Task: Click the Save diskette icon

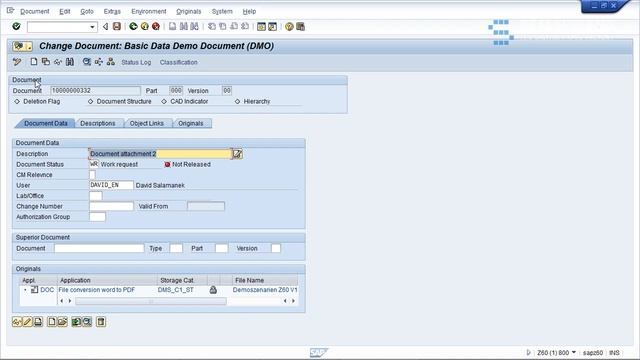Action: (x=117, y=27)
